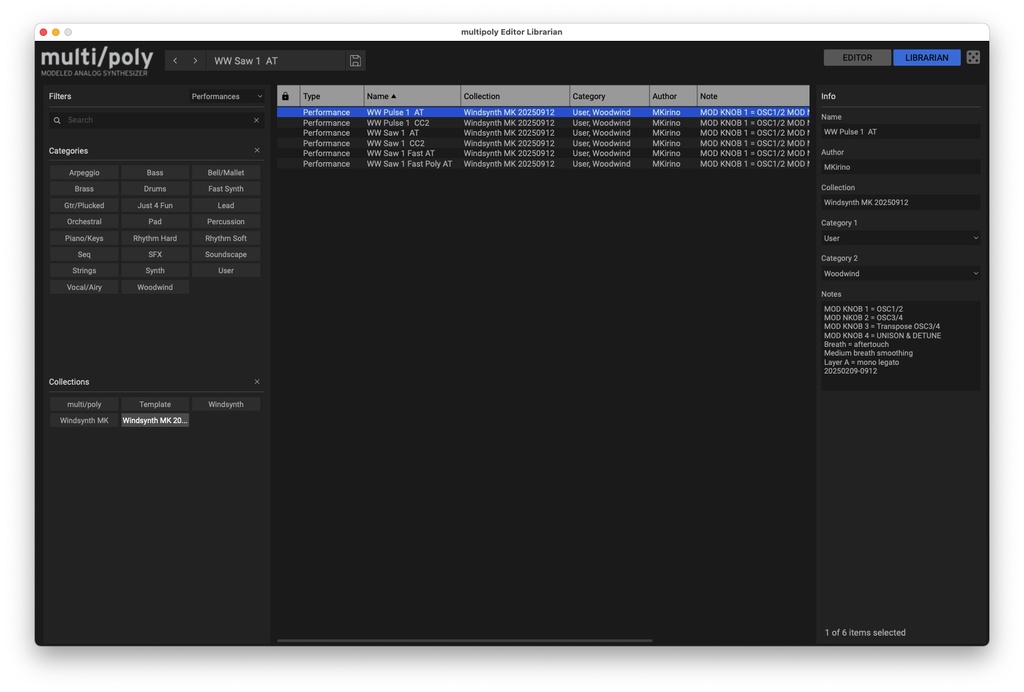Clear the search with its X icon

click(256, 119)
